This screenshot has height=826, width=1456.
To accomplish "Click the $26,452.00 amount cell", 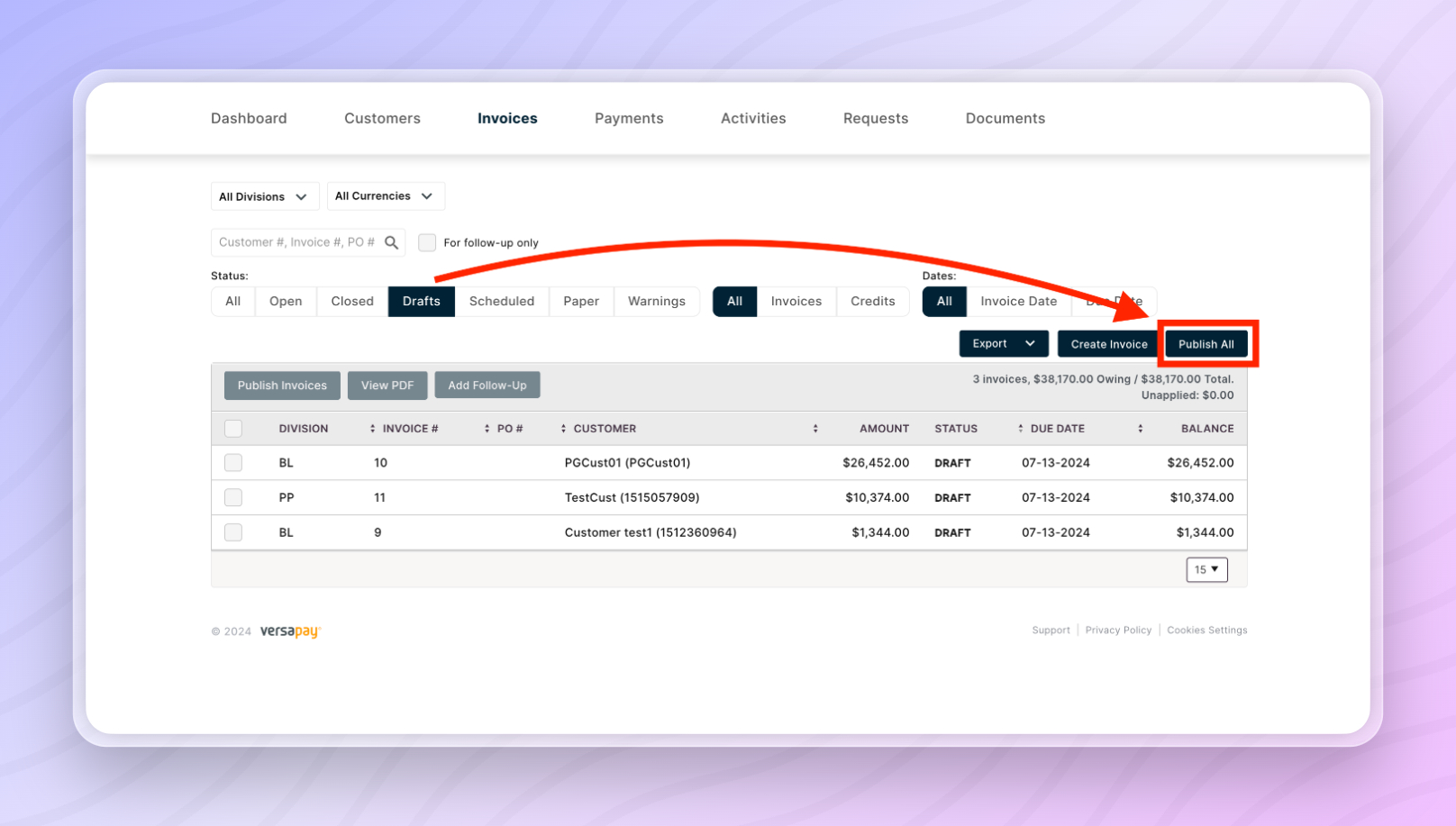I will tap(876, 463).
